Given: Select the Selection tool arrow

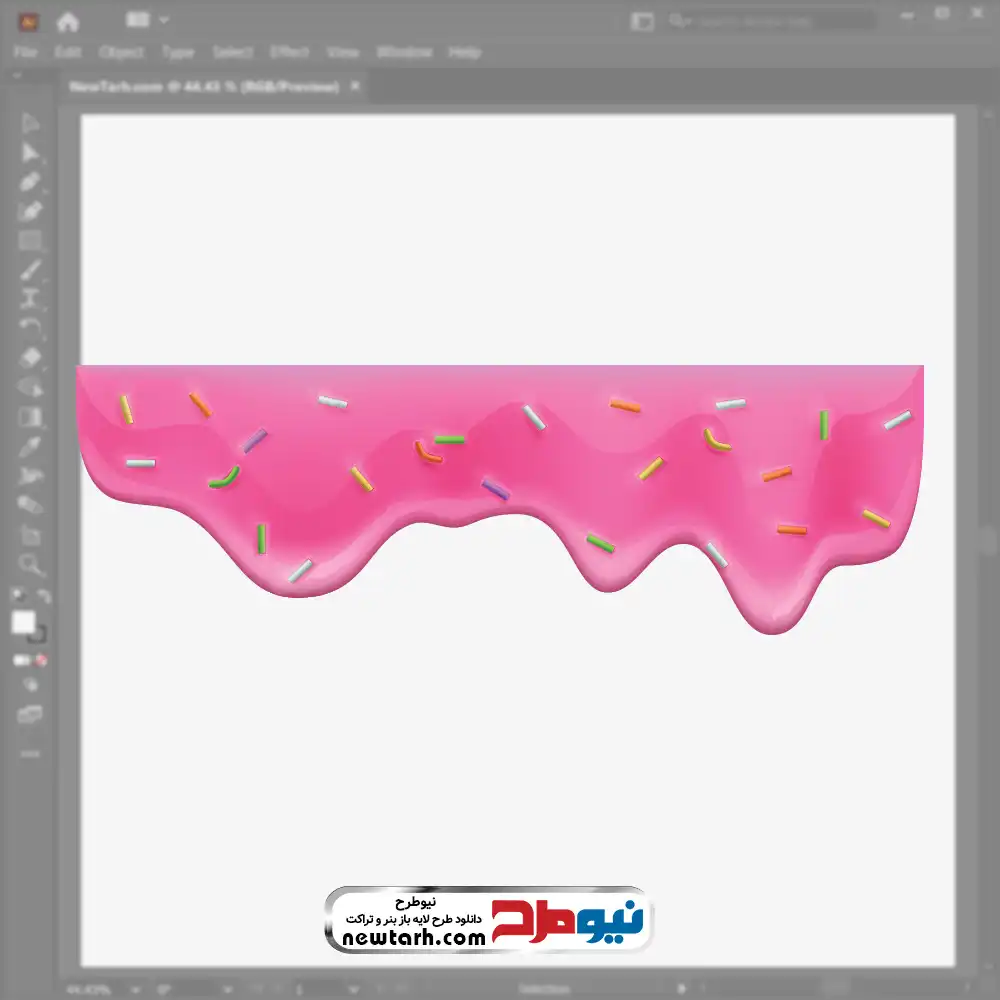Looking at the screenshot, I should (31, 123).
